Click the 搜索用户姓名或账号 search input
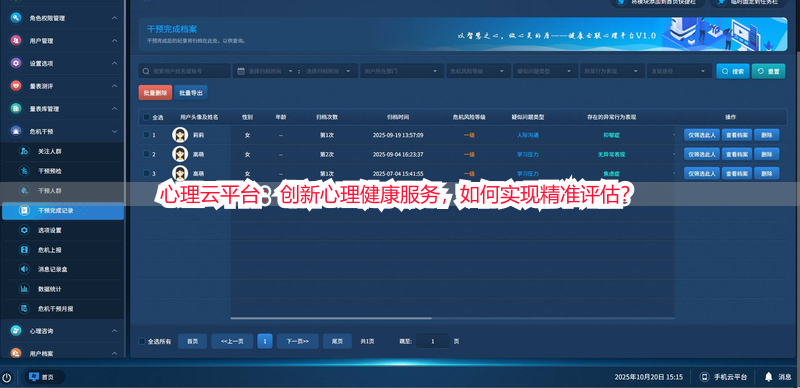Screen dimensions: 800x388 coord(185,71)
